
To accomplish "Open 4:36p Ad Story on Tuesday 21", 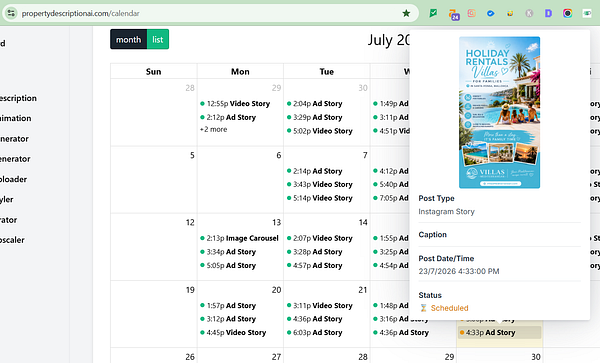I will pos(315,319).
